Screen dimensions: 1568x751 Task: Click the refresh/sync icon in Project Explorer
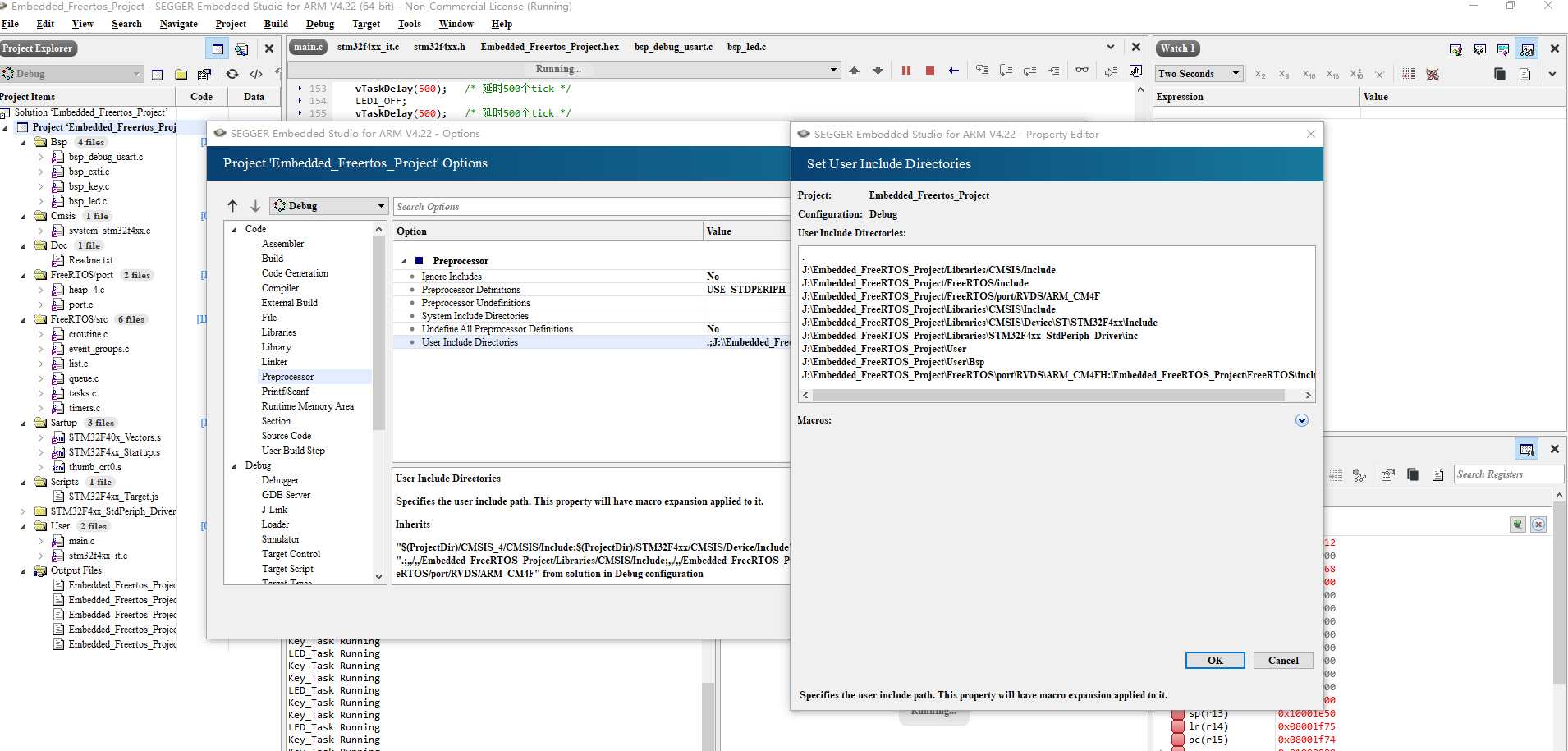click(x=232, y=74)
